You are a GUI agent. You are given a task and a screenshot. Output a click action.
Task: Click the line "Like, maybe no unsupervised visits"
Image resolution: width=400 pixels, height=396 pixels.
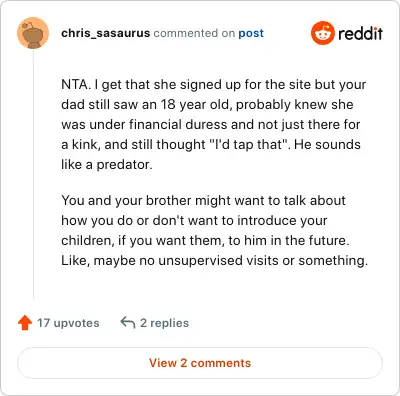tap(214, 260)
